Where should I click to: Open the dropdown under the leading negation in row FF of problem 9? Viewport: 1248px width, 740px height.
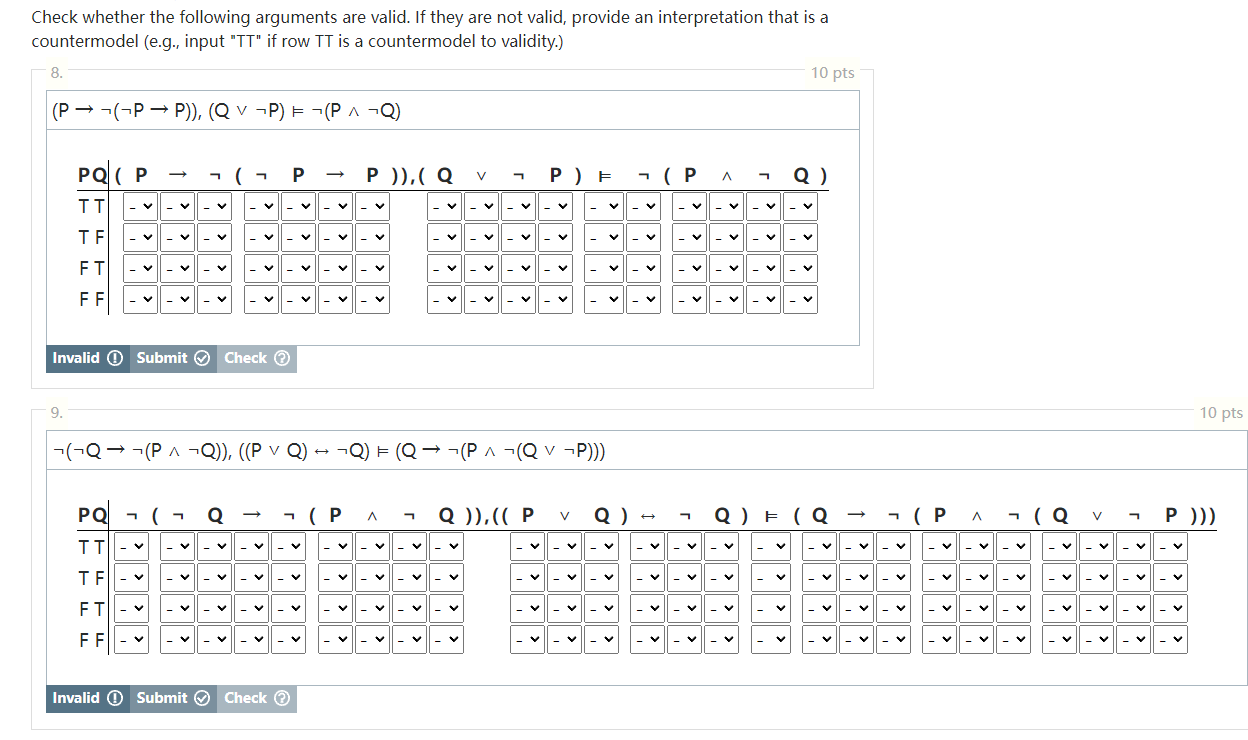131,639
